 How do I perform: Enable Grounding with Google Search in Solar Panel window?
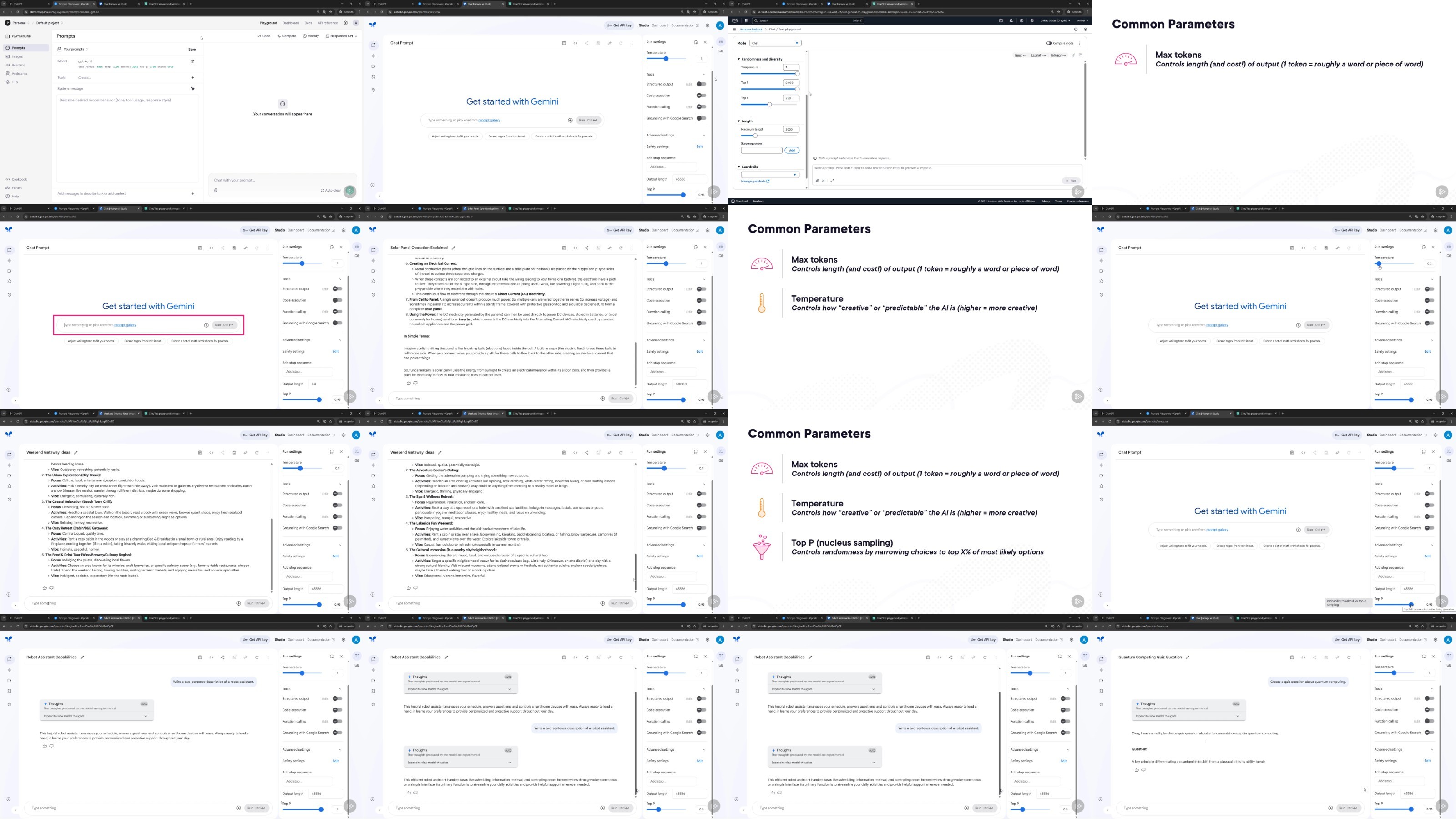(x=702, y=323)
